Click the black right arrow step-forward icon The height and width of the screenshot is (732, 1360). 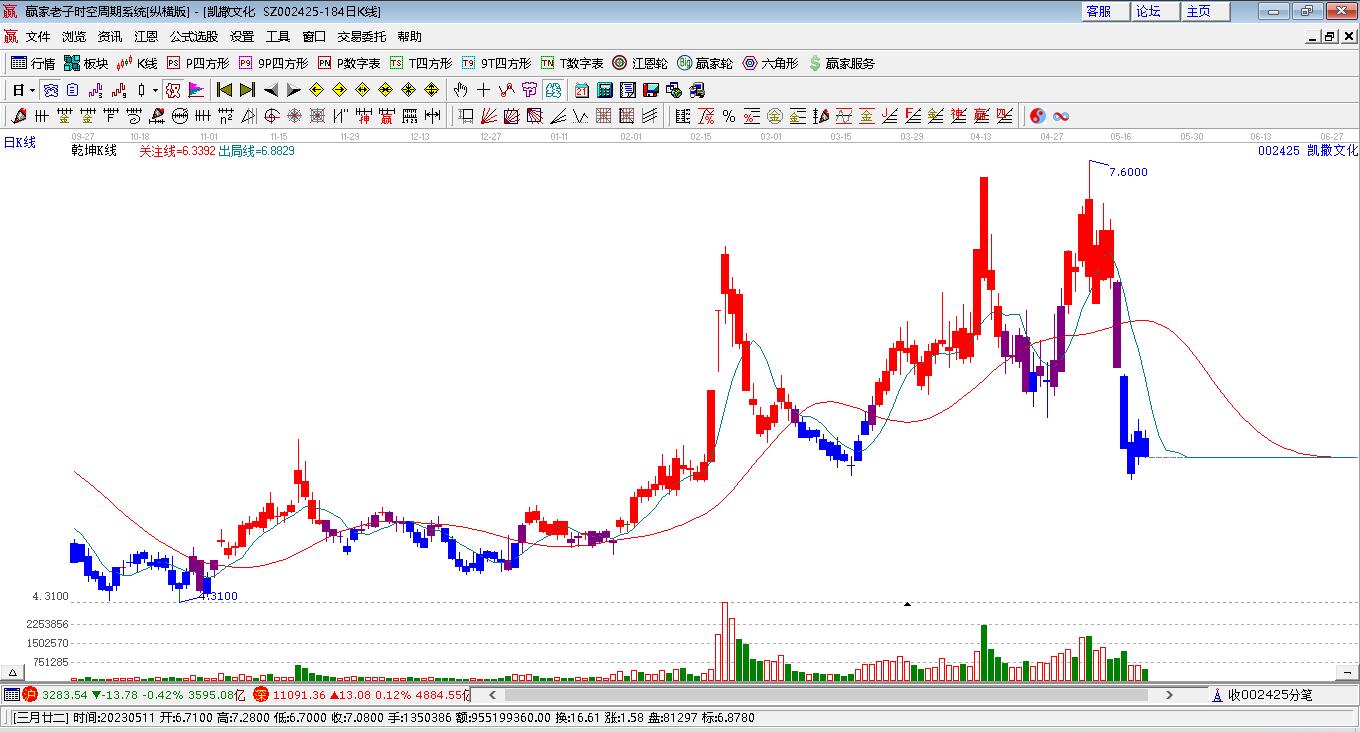294,90
